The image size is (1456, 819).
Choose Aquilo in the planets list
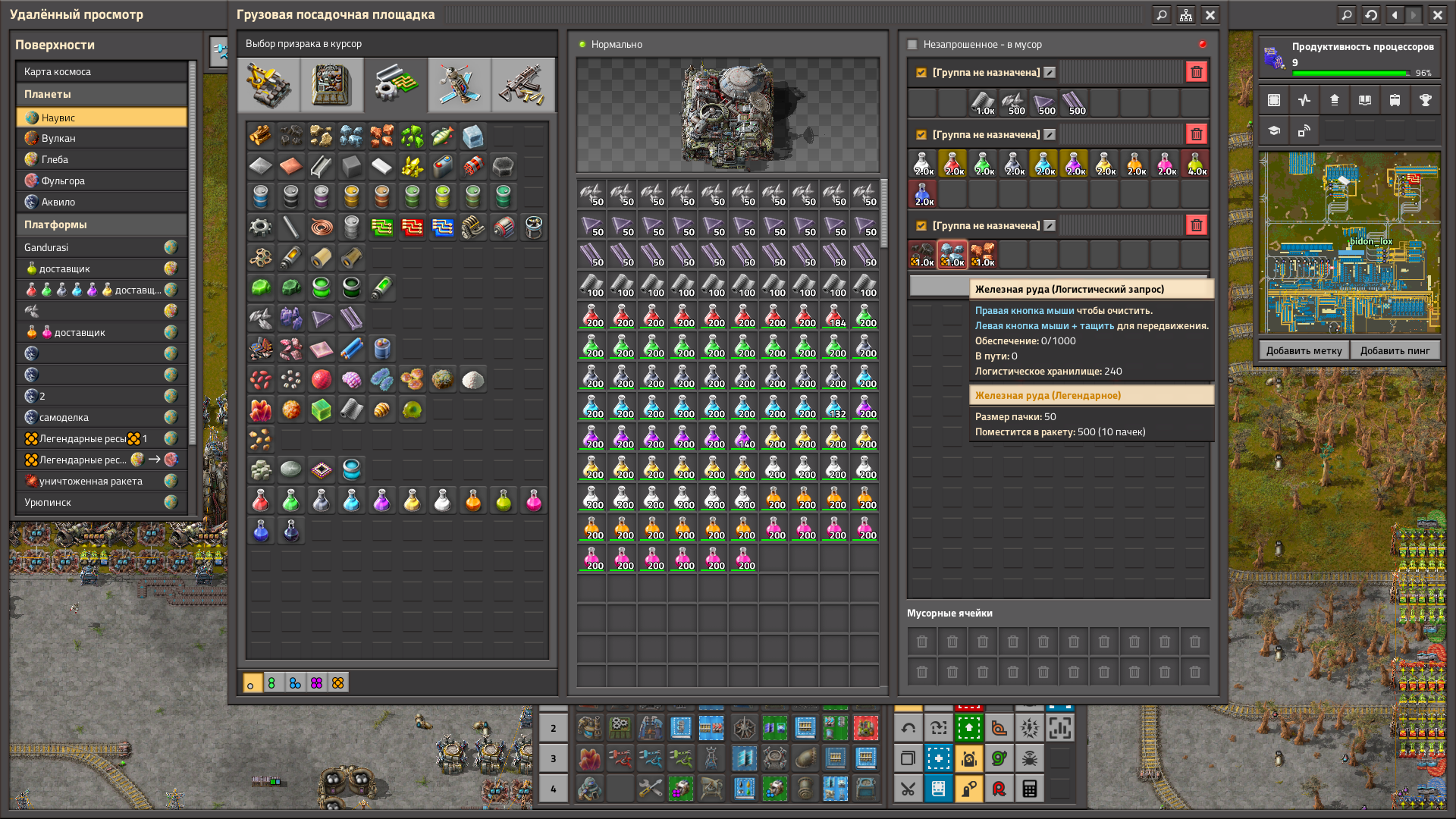click(58, 202)
